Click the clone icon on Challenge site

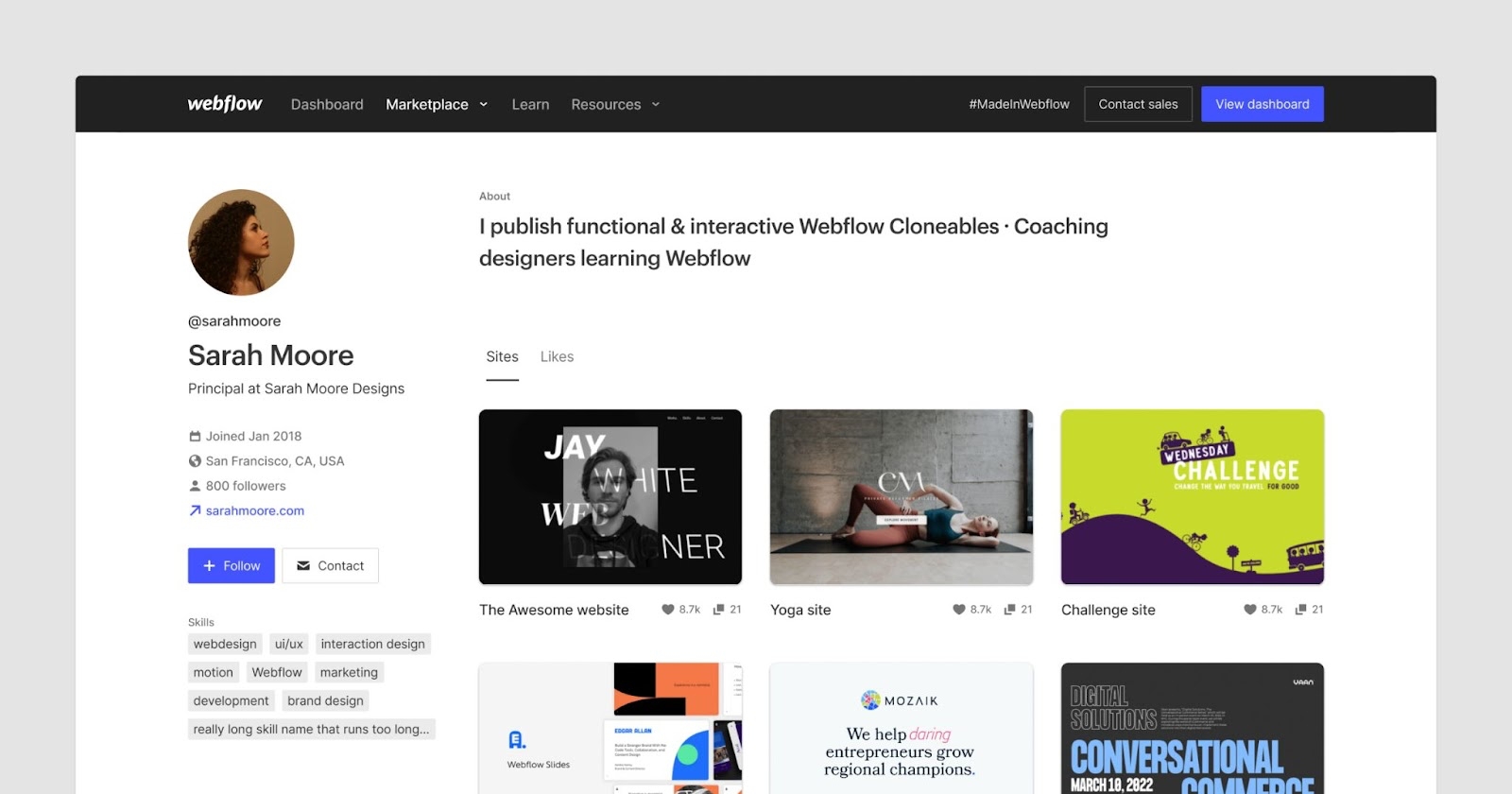point(1301,610)
